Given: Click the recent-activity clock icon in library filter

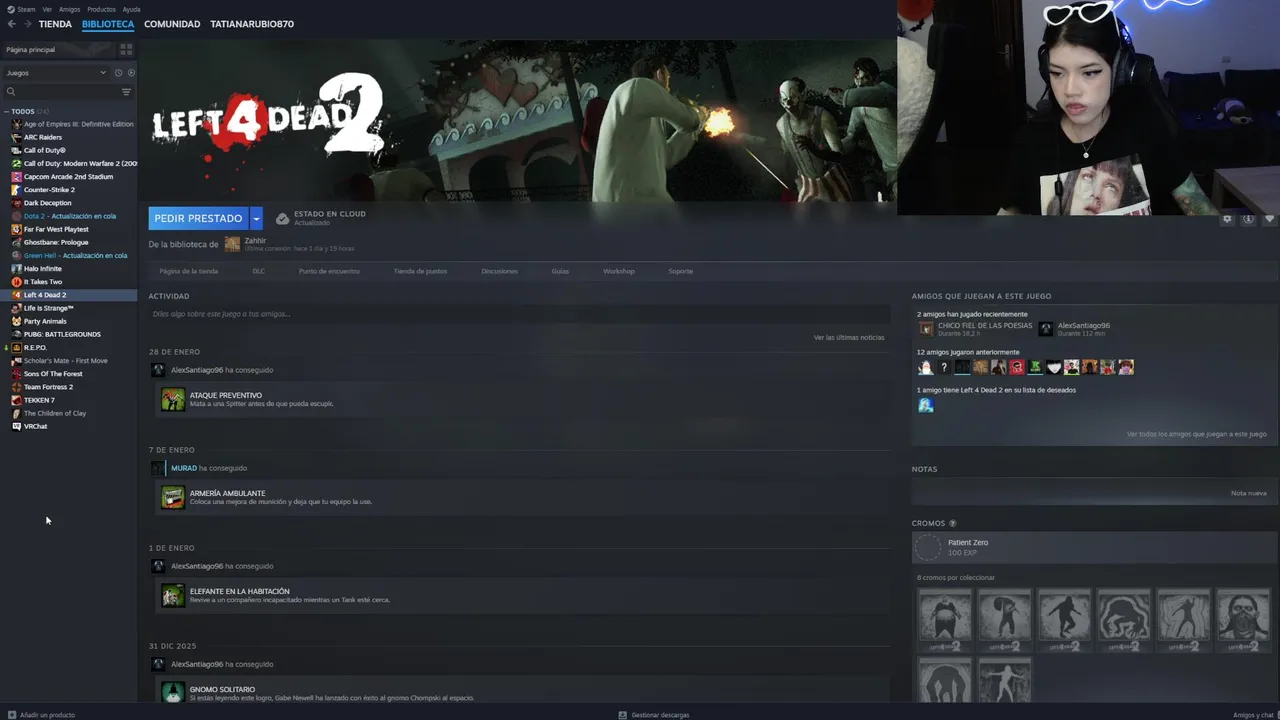Looking at the screenshot, I should 118,73.
